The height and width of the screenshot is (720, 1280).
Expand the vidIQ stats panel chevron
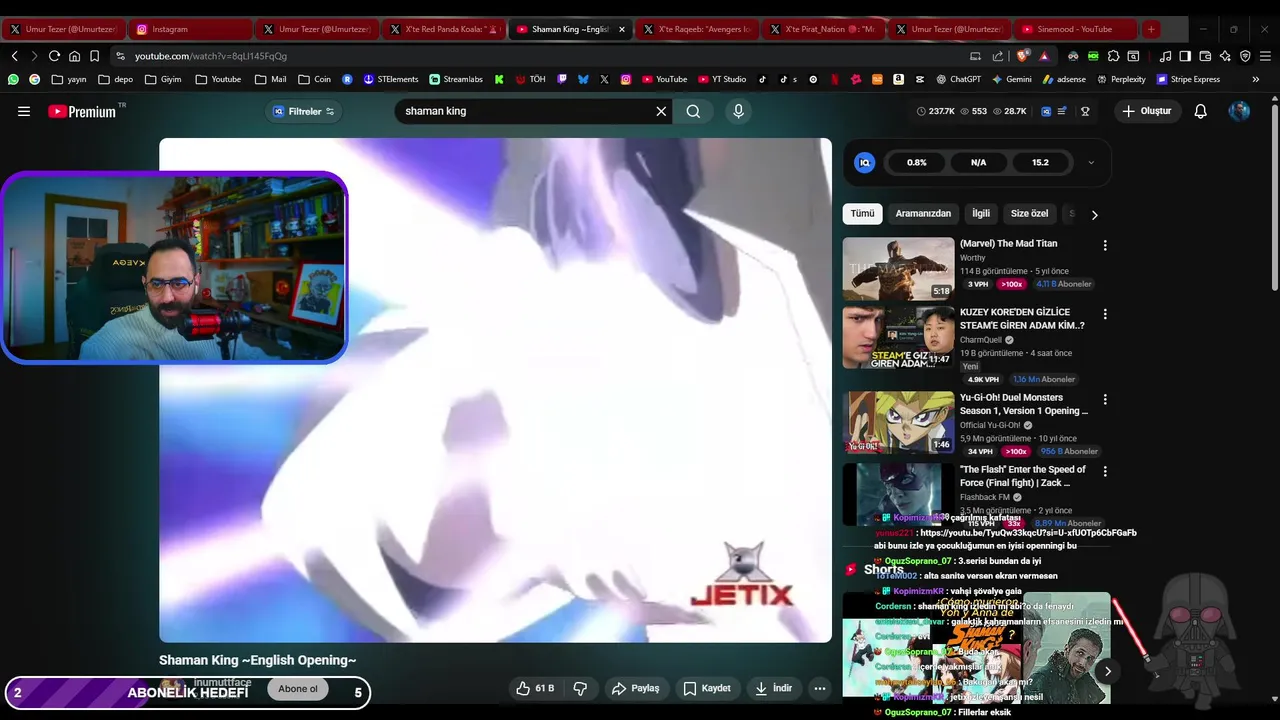1091,162
